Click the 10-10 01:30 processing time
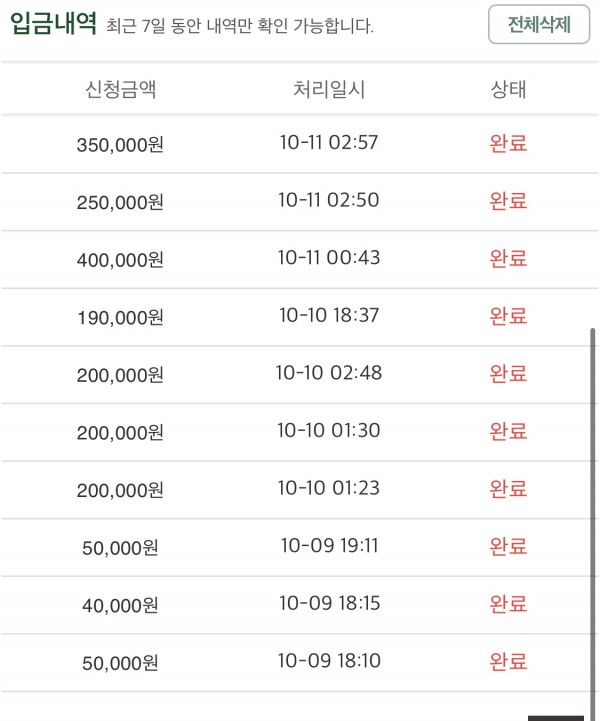 pyautogui.click(x=329, y=430)
